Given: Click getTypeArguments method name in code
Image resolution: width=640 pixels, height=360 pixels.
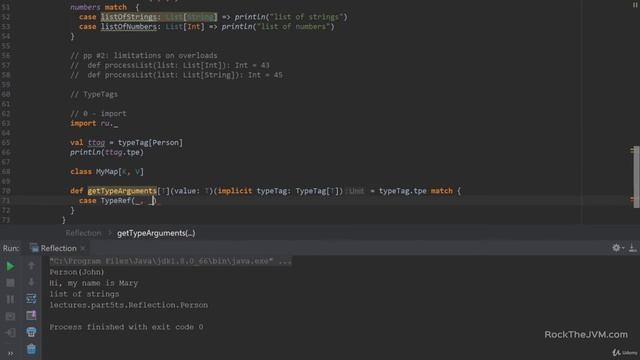Looking at the screenshot, I should coord(122,191).
